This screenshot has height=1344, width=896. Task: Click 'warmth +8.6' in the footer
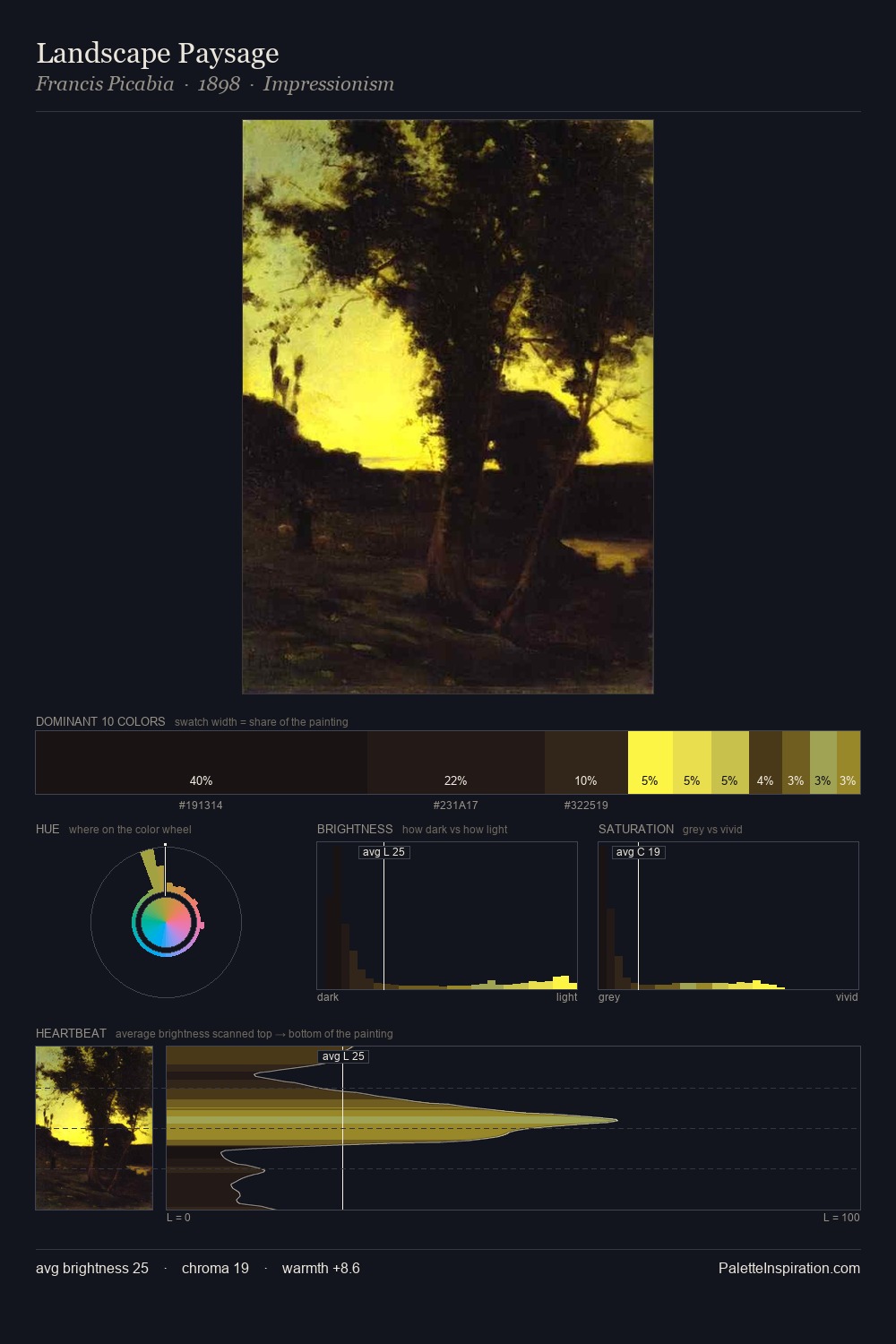tap(321, 1268)
